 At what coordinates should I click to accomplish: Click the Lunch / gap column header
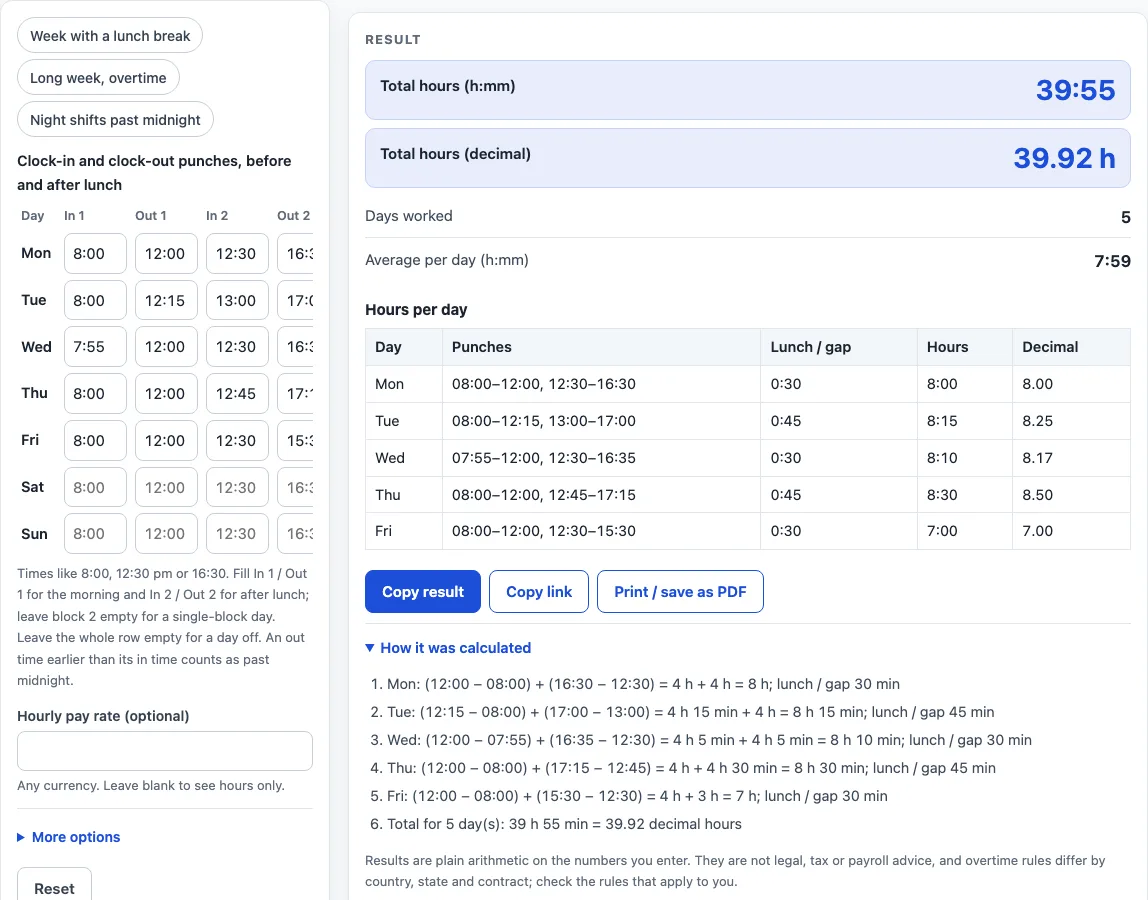(839, 347)
